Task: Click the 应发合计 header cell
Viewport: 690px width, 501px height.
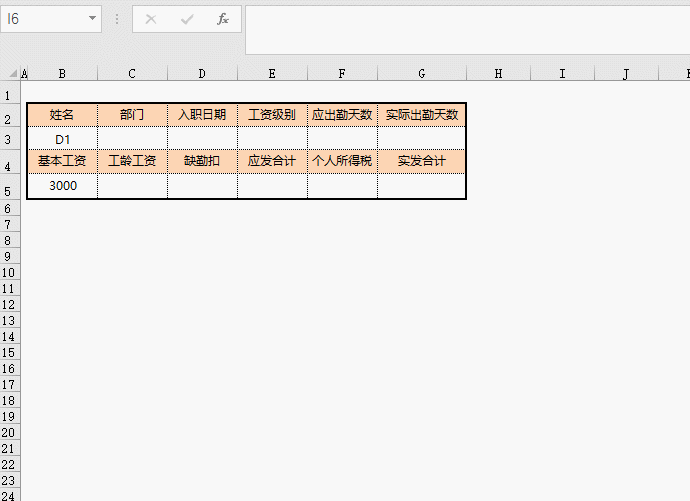Action: (x=272, y=161)
